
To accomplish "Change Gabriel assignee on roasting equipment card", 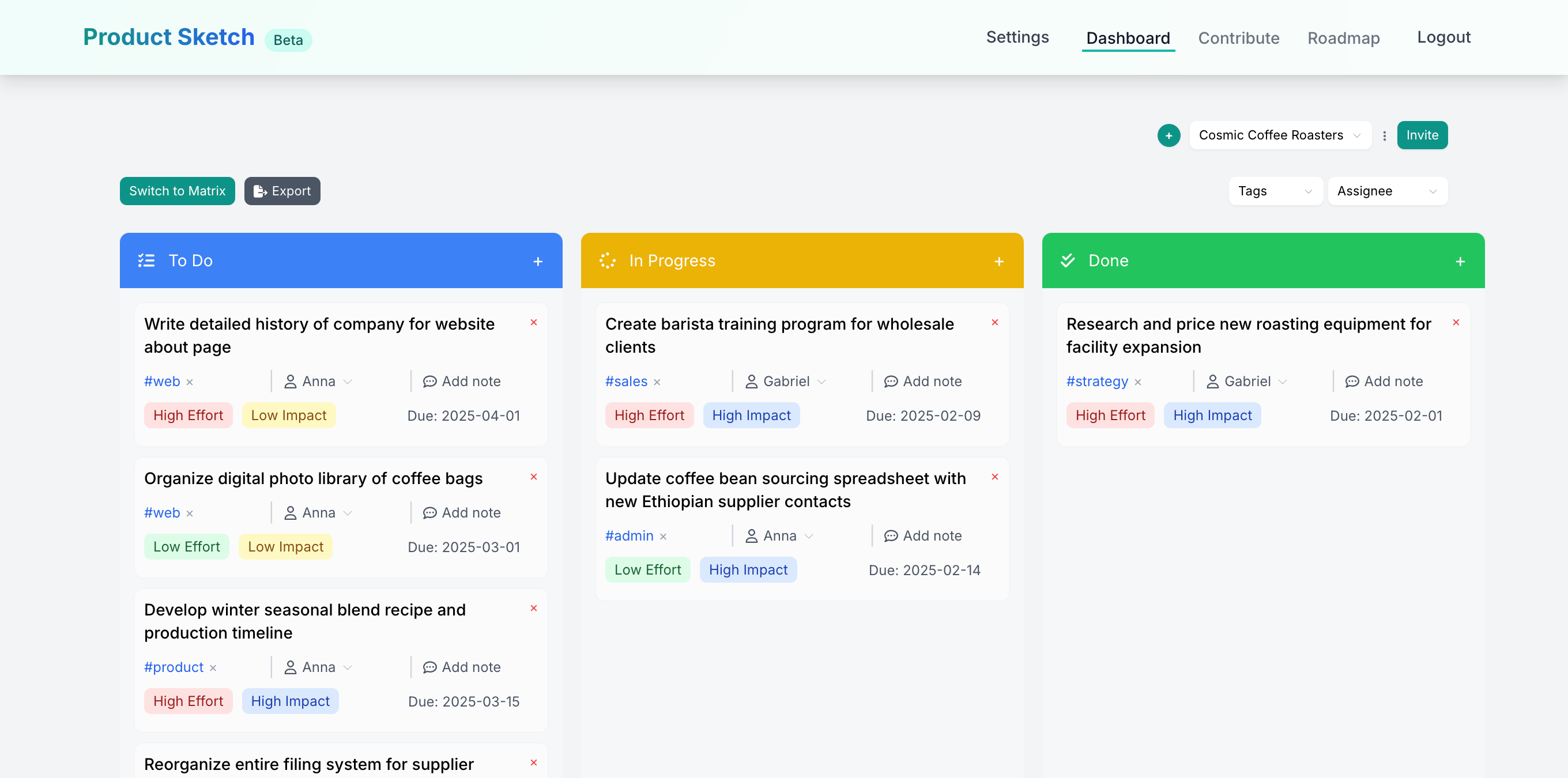I will (x=1247, y=382).
